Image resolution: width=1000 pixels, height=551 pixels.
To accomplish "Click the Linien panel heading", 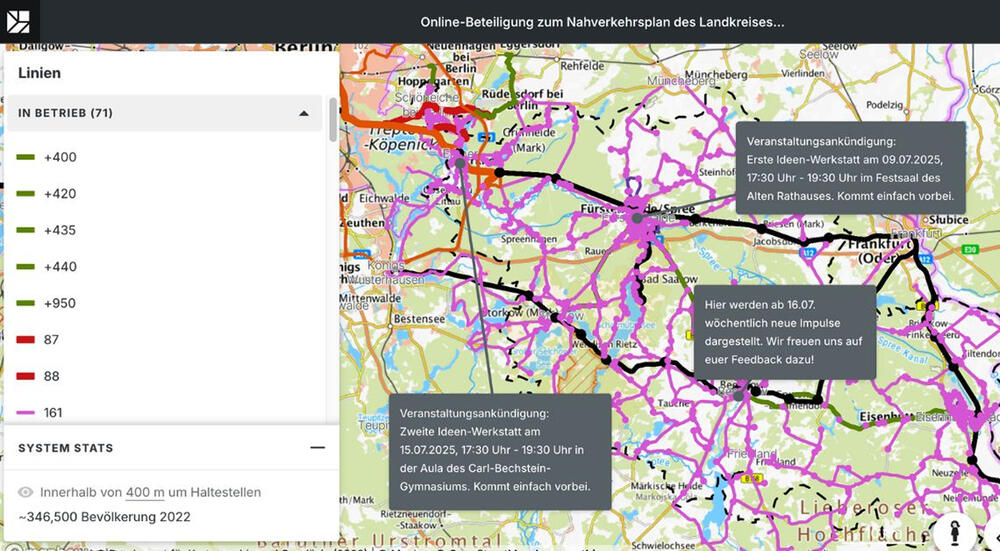I will tap(40, 73).
